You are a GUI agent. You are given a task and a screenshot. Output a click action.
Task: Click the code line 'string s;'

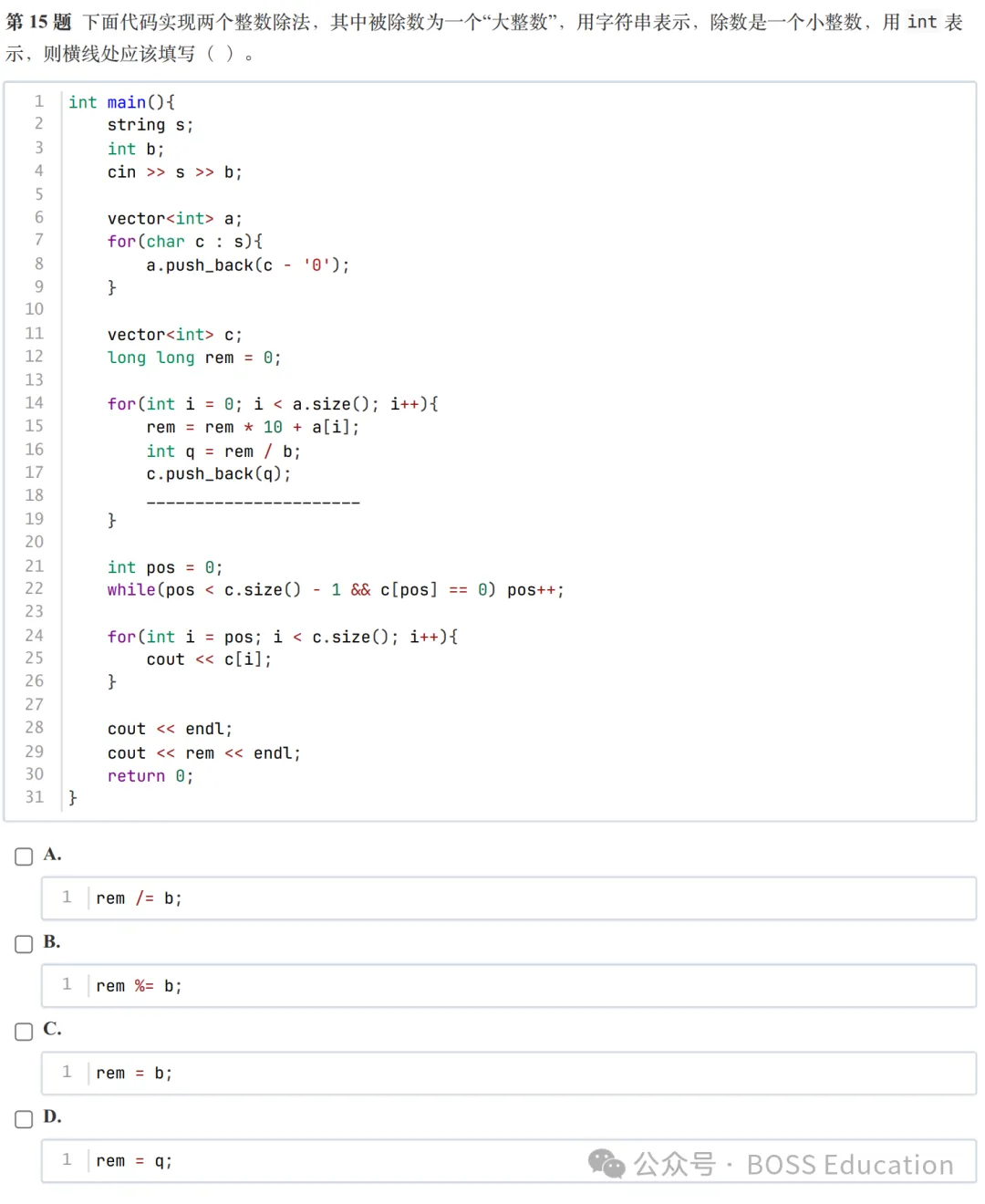tap(150, 125)
